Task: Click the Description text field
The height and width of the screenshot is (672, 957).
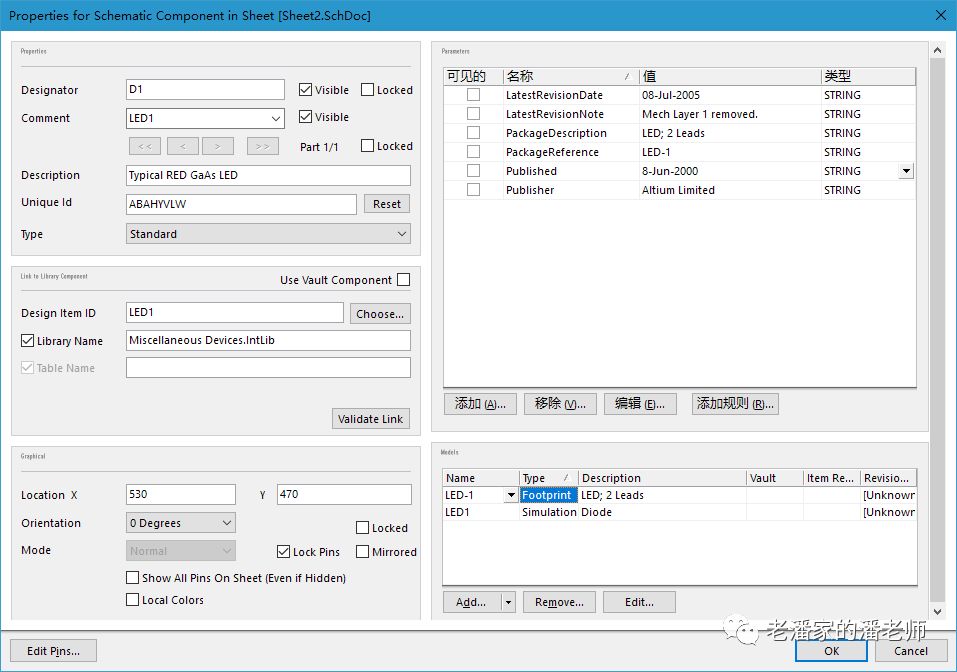Action: (268, 175)
